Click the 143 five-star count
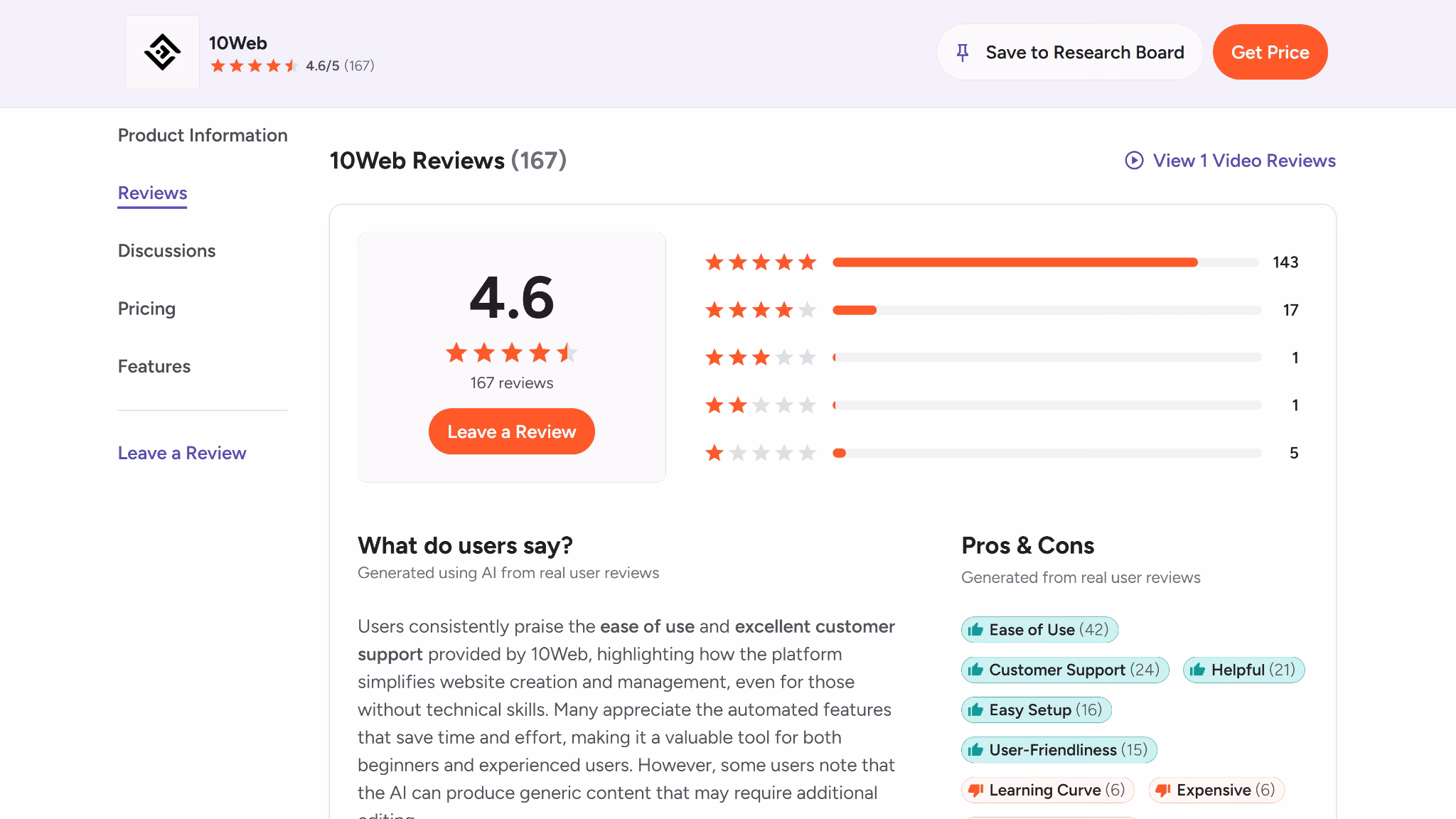This screenshot has width=1456, height=819. coord(1285,262)
